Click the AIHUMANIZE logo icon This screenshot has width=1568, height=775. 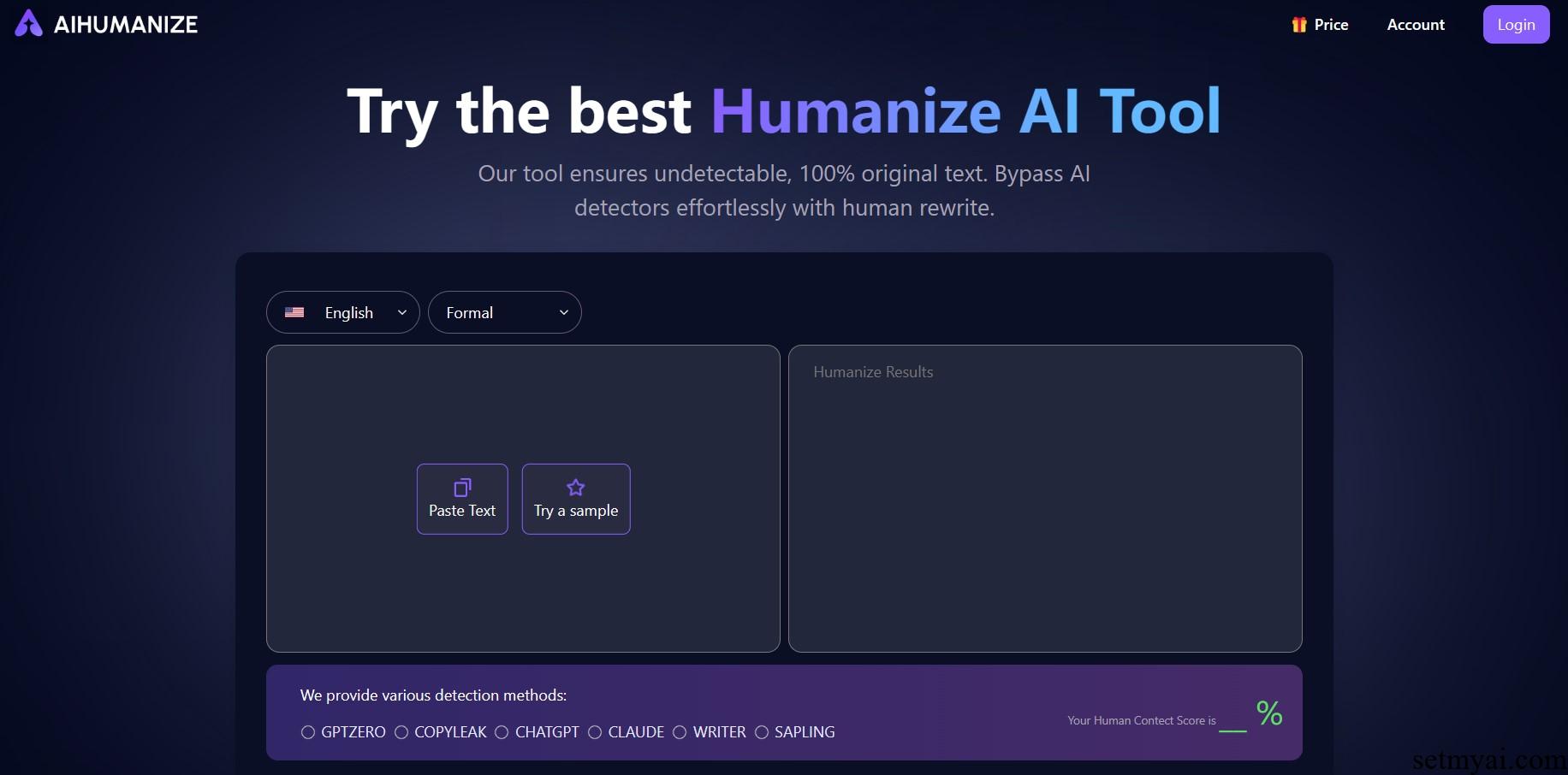(x=28, y=24)
